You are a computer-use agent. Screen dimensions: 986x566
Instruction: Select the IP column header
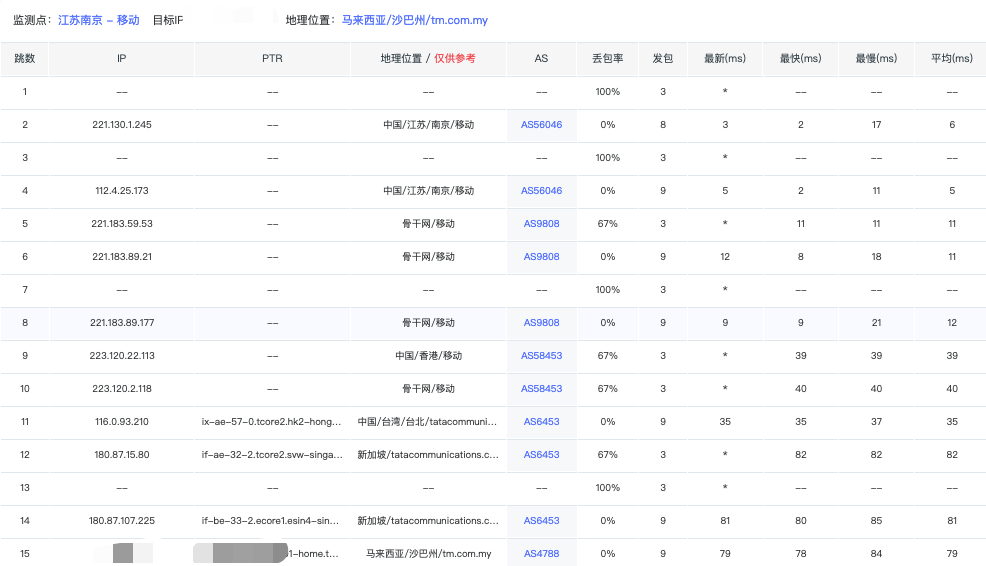[x=121, y=58]
